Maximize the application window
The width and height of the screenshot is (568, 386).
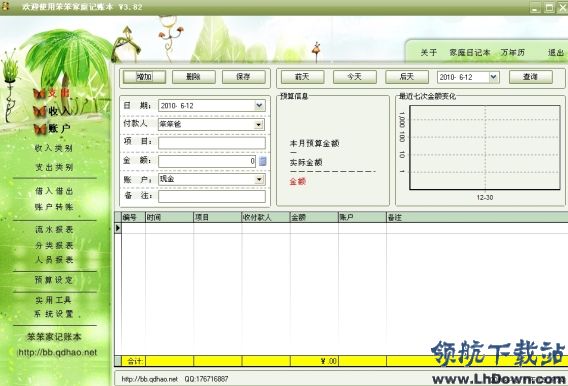click(x=550, y=8)
